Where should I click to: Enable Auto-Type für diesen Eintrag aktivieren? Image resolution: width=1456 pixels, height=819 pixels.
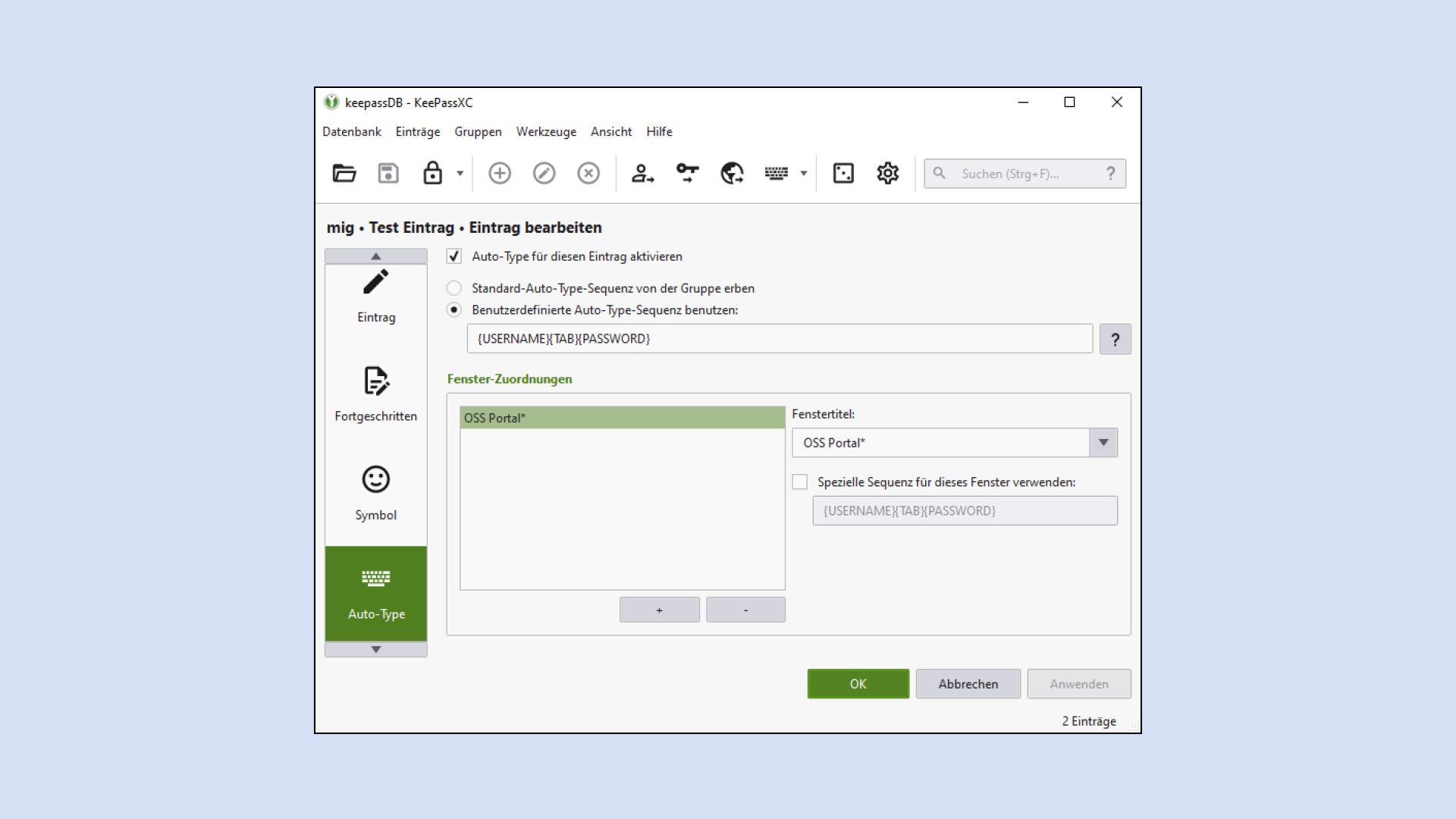454,256
